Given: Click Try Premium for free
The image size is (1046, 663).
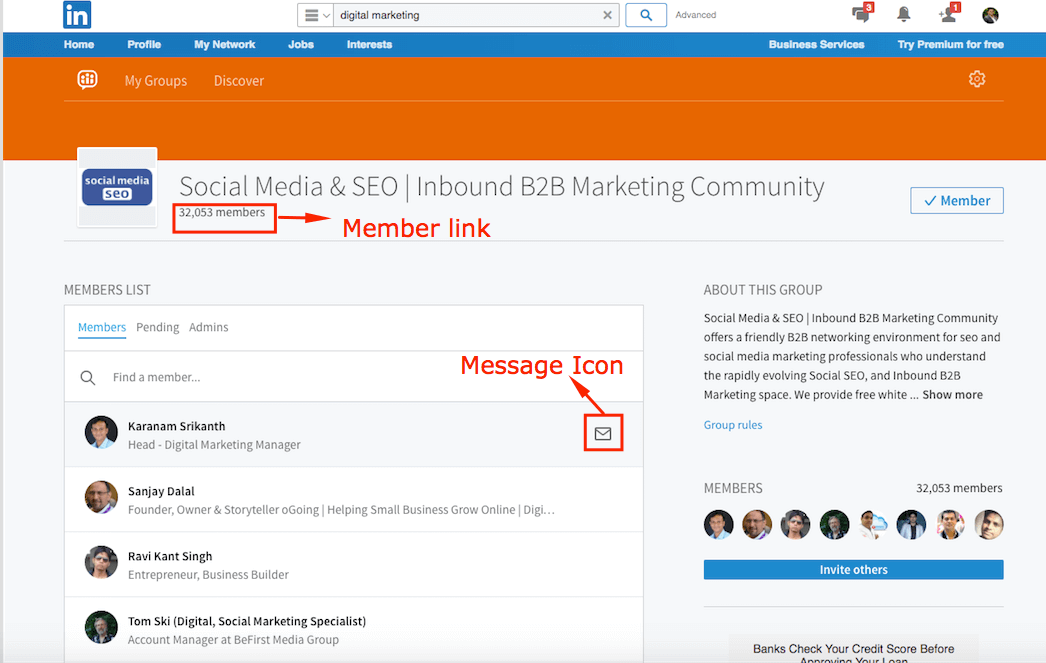Looking at the screenshot, I should (x=951, y=45).
